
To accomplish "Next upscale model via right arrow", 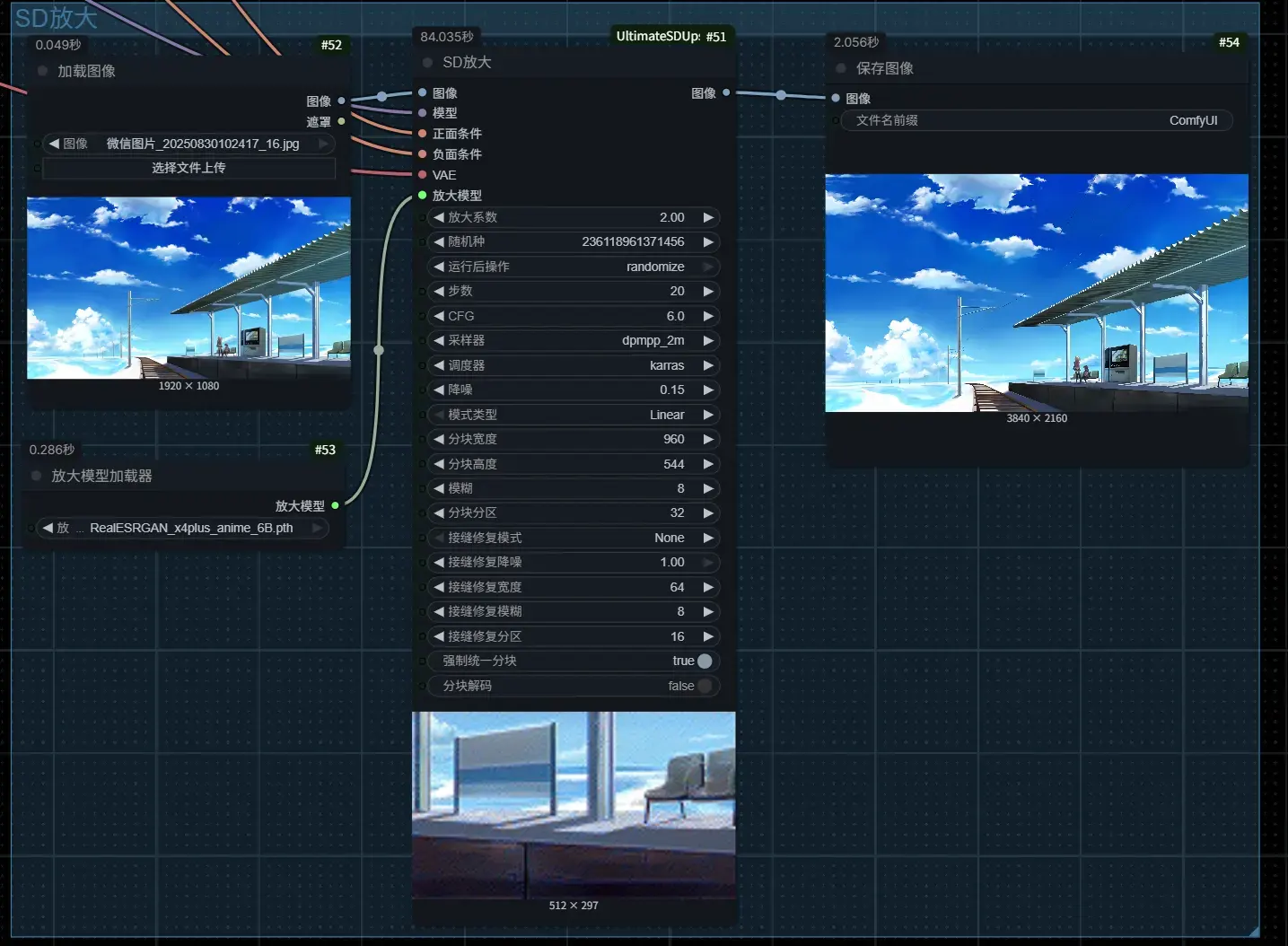I will click(317, 528).
